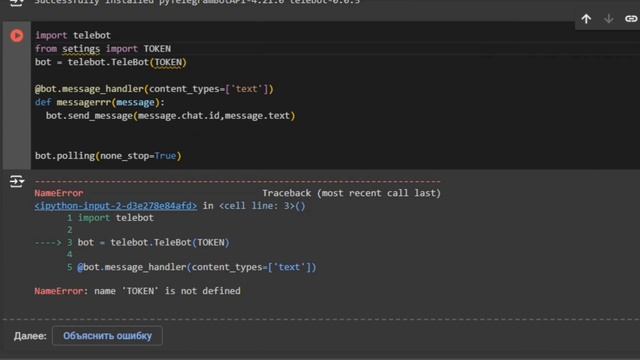640x360 pixels.
Task: Click the '@bot.message_handler' decorator in the cell
Action: click(x=154, y=89)
